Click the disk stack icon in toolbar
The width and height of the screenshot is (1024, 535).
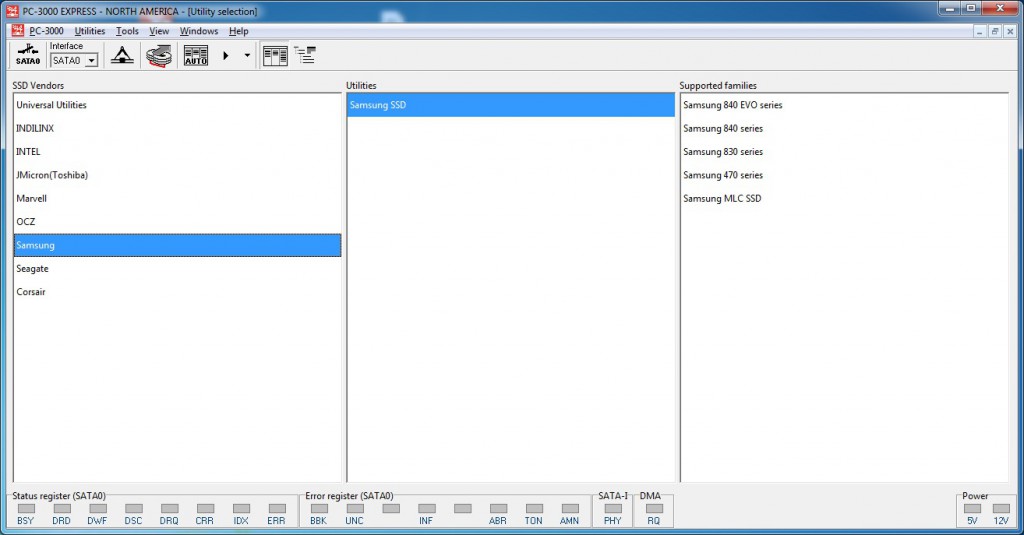[x=159, y=56]
